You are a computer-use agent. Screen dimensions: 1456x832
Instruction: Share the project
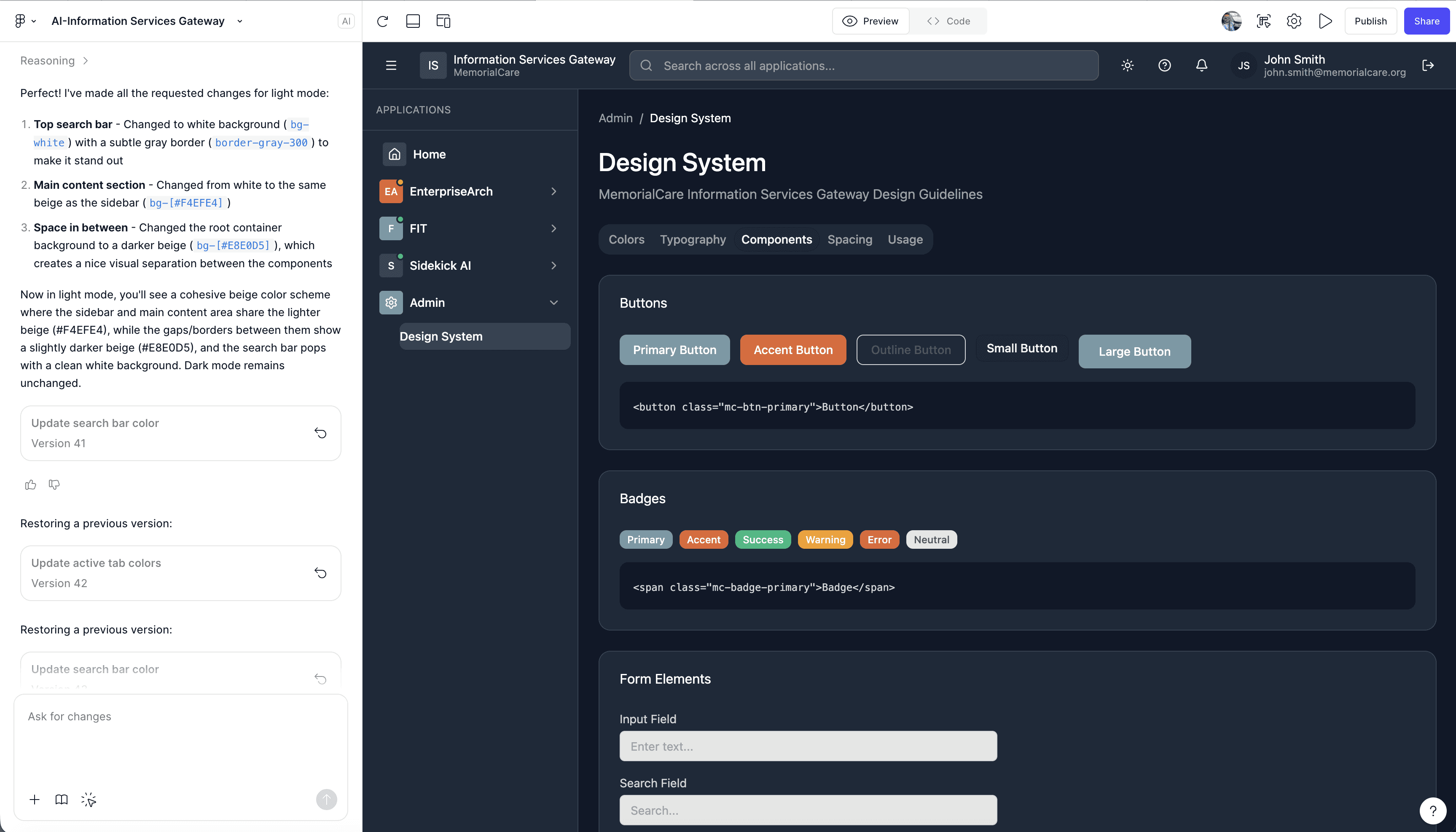[x=1426, y=21]
